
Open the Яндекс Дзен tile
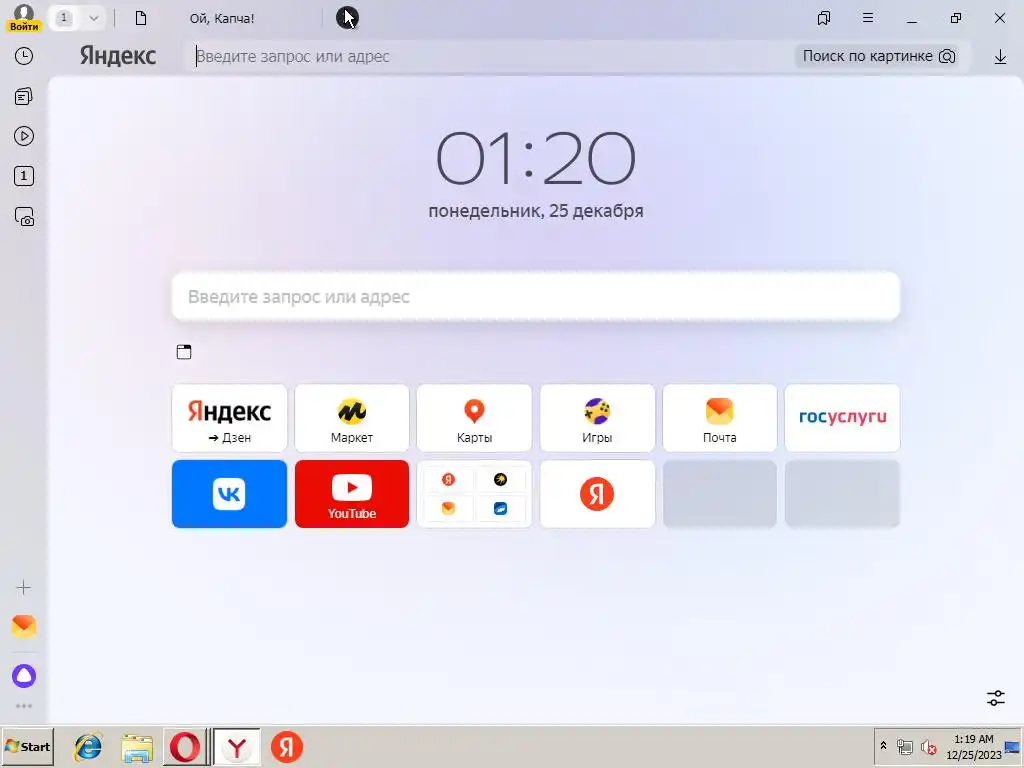[x=229, y=418]
